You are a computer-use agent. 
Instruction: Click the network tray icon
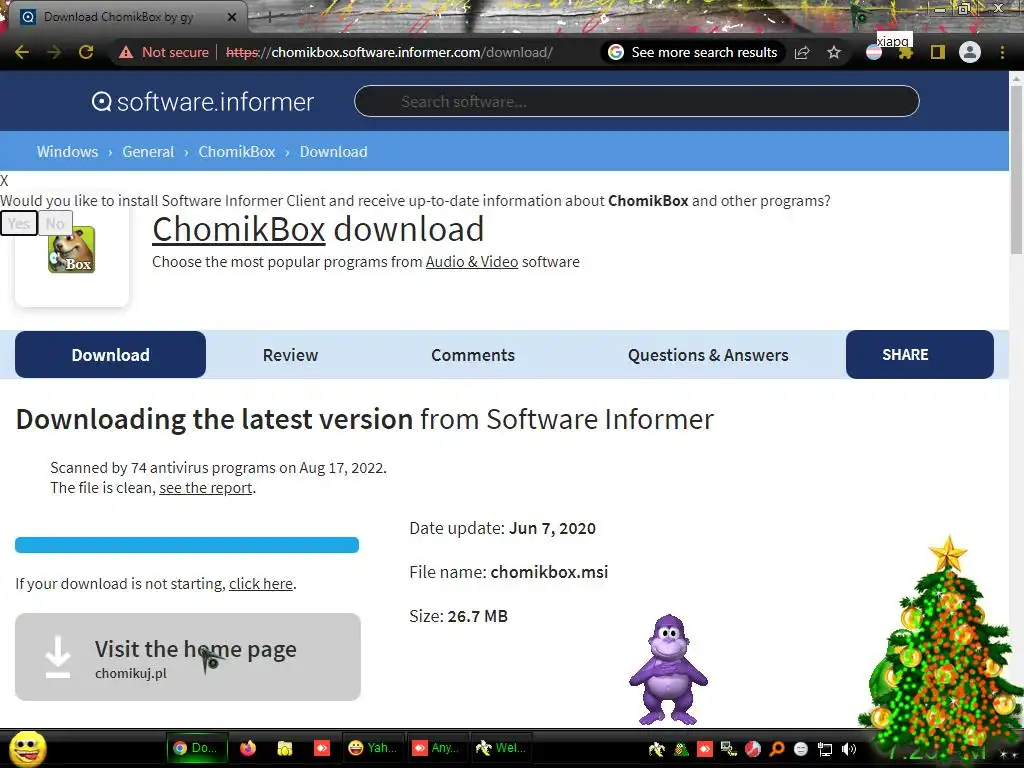[825, 749]
